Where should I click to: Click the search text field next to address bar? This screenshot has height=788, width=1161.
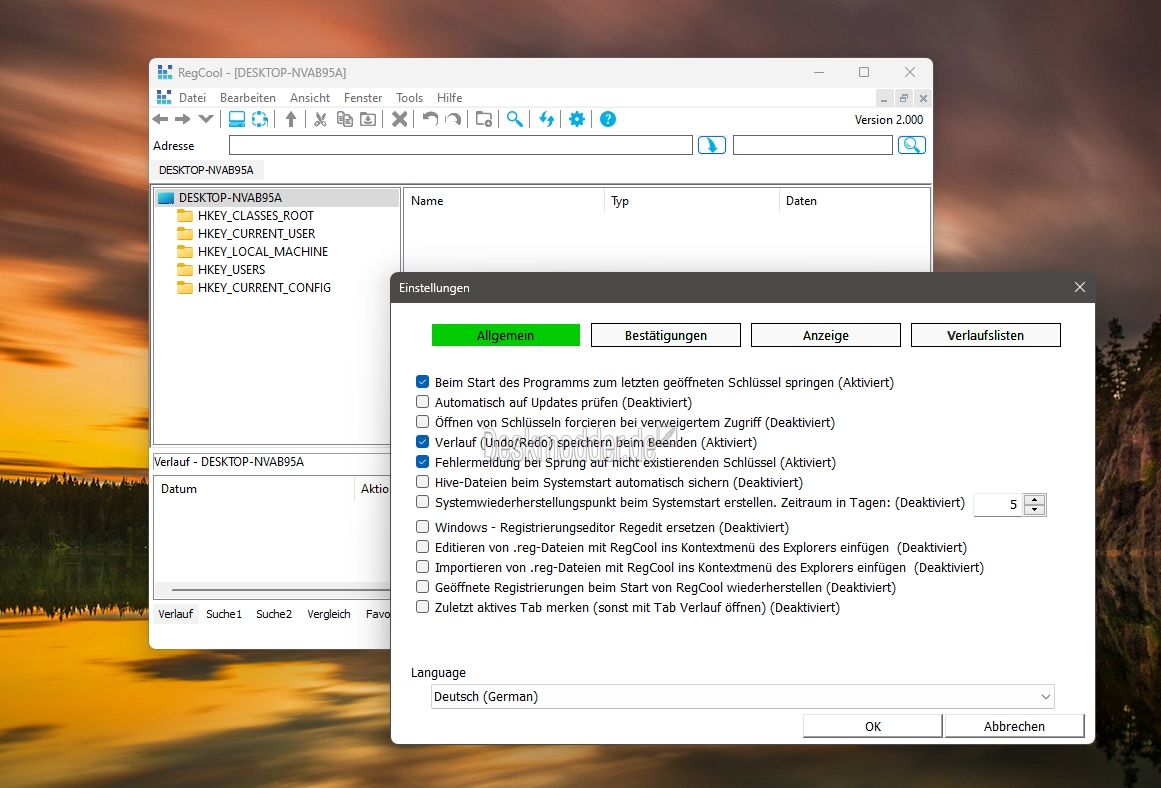[x=813, y=145]
